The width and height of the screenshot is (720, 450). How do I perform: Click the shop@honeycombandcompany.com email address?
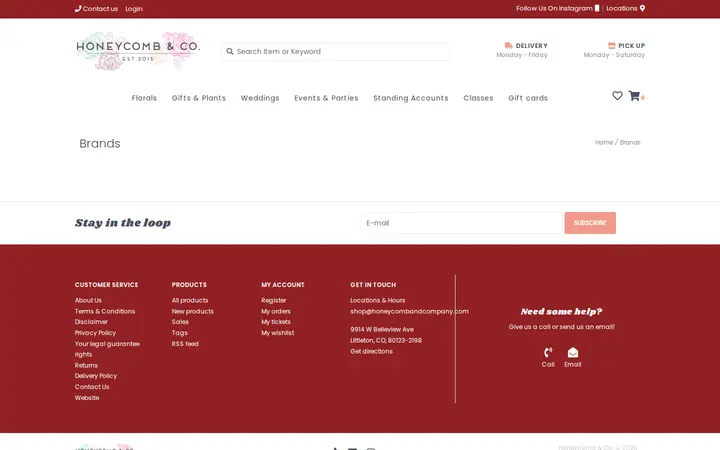[410, 311]
